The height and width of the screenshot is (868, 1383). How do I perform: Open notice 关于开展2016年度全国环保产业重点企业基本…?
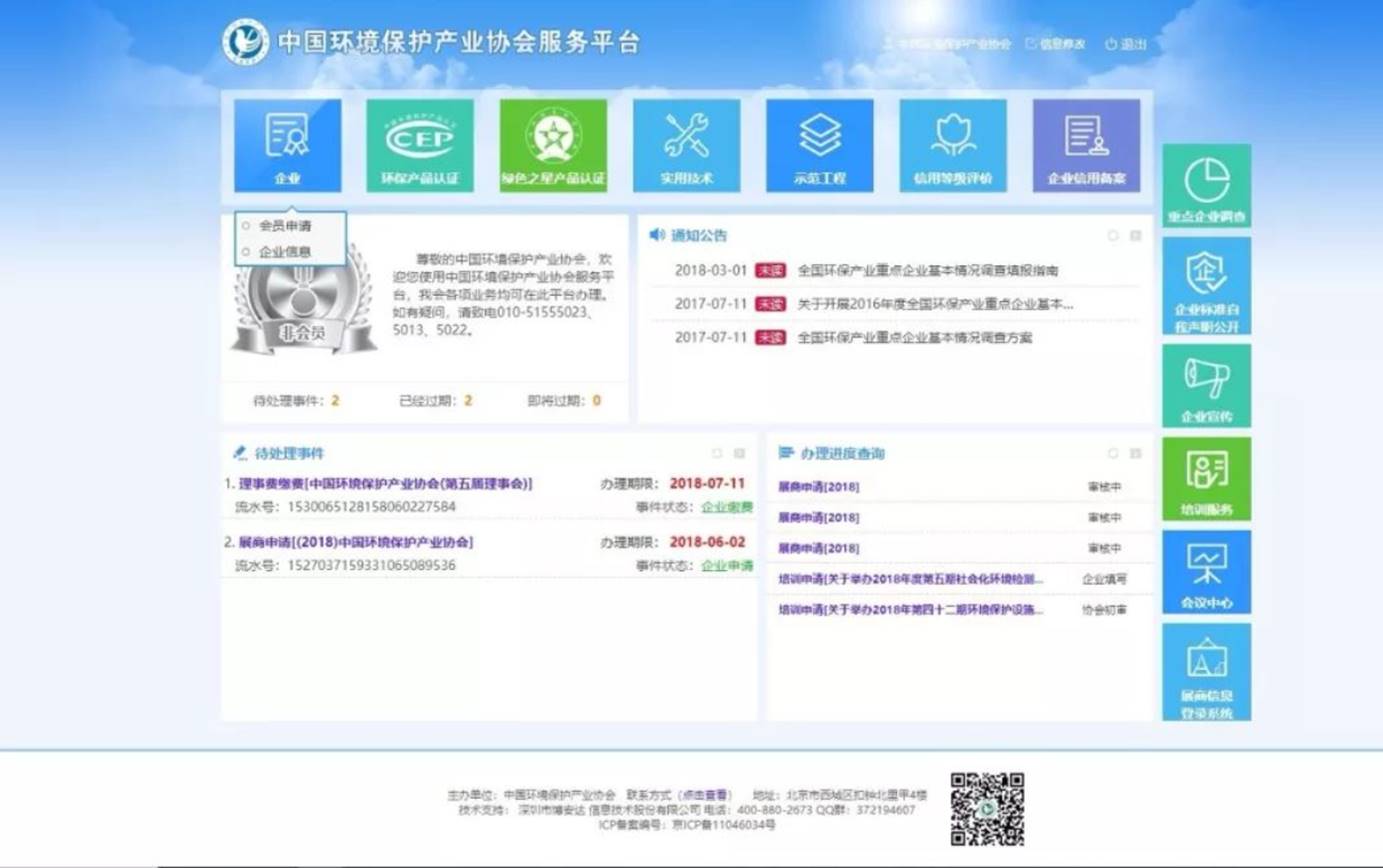pyautogui.click(x=935, y=304)
